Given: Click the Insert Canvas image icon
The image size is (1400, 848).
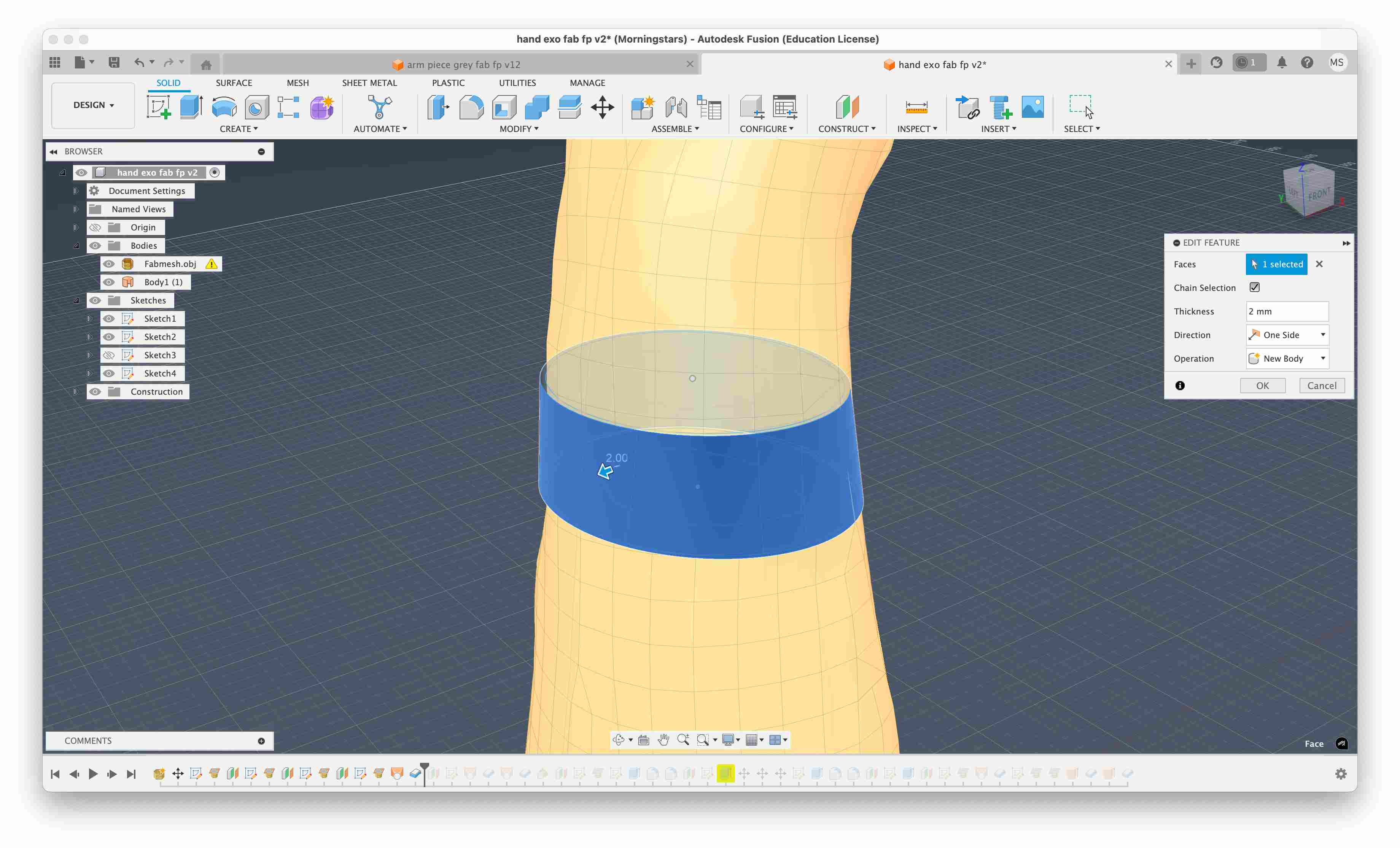Looking at the screenshot, I should 1032,107.
